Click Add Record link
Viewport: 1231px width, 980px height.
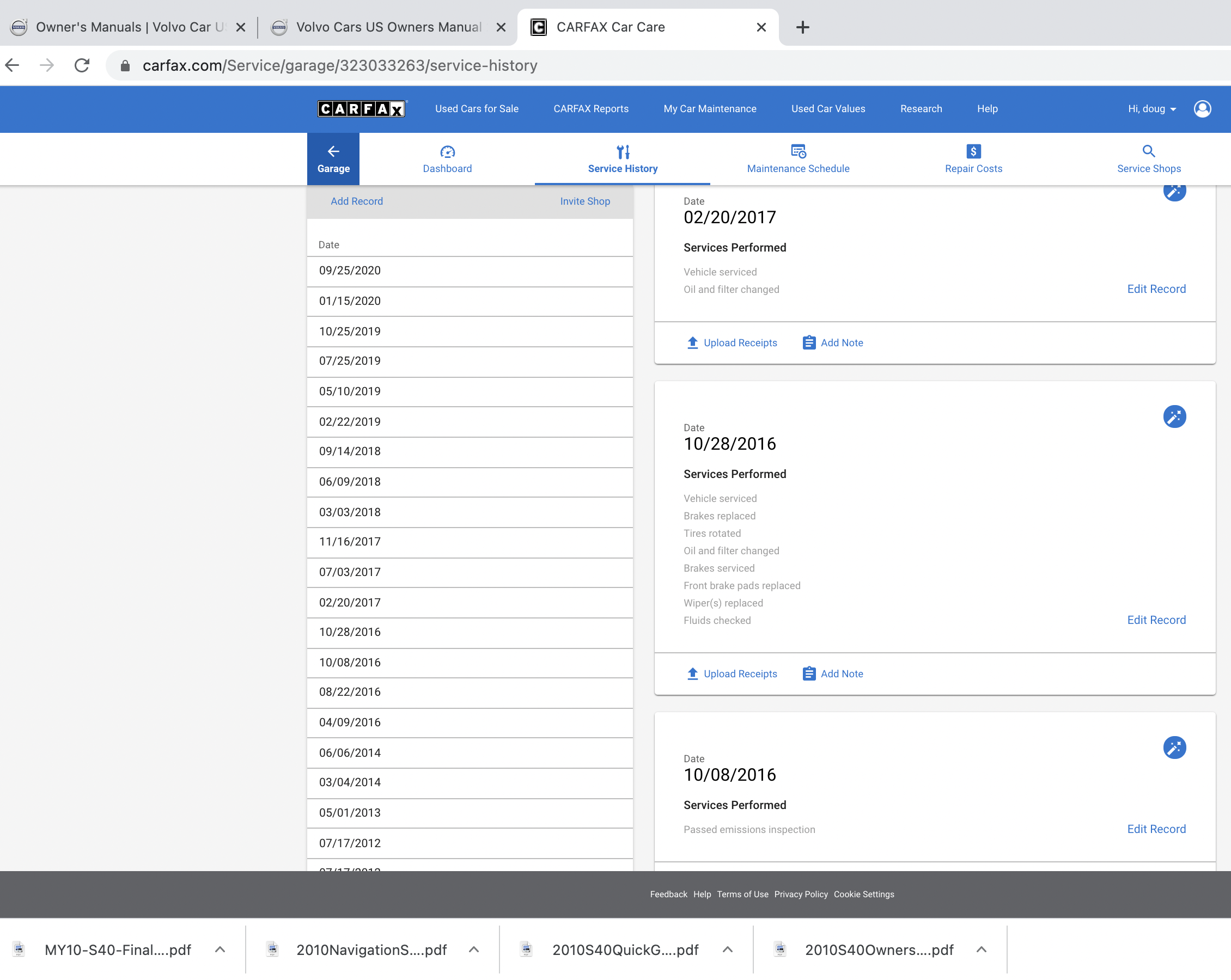point(357,201)
